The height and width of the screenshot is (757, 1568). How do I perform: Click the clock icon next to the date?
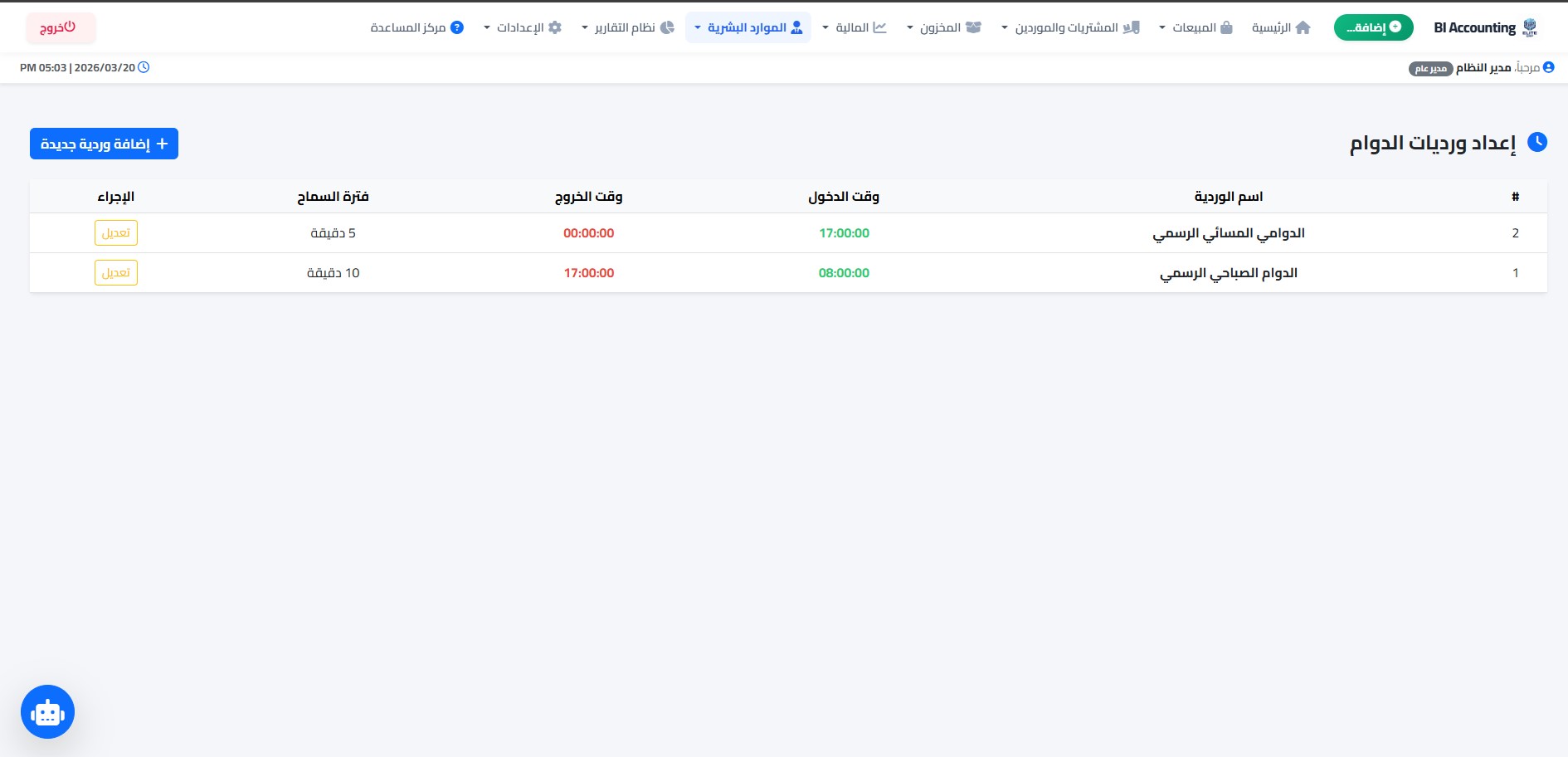(144, 67)
